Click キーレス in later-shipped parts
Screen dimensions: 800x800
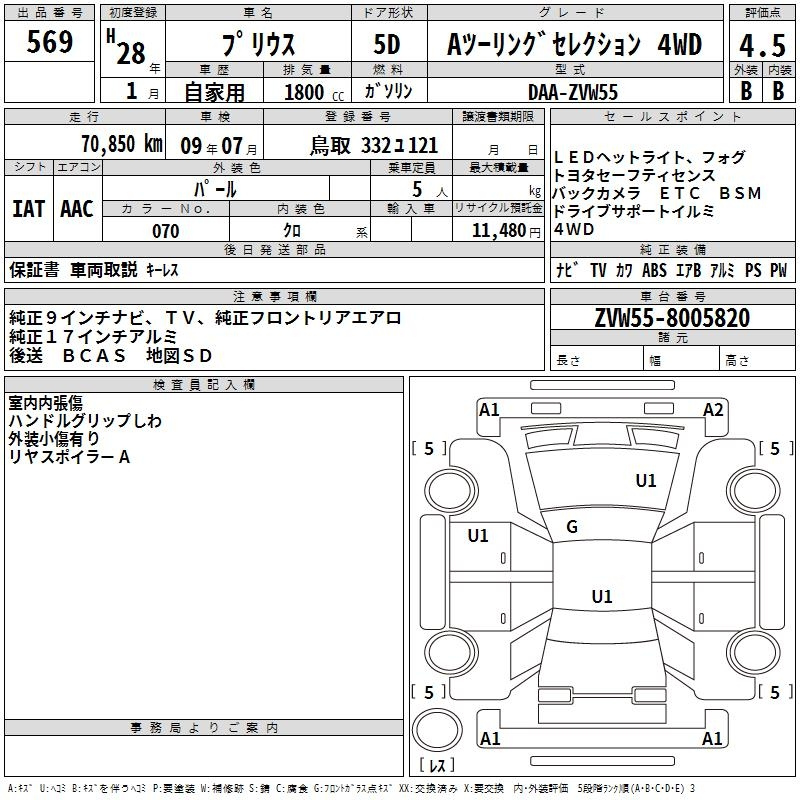(x=162, y=269)
